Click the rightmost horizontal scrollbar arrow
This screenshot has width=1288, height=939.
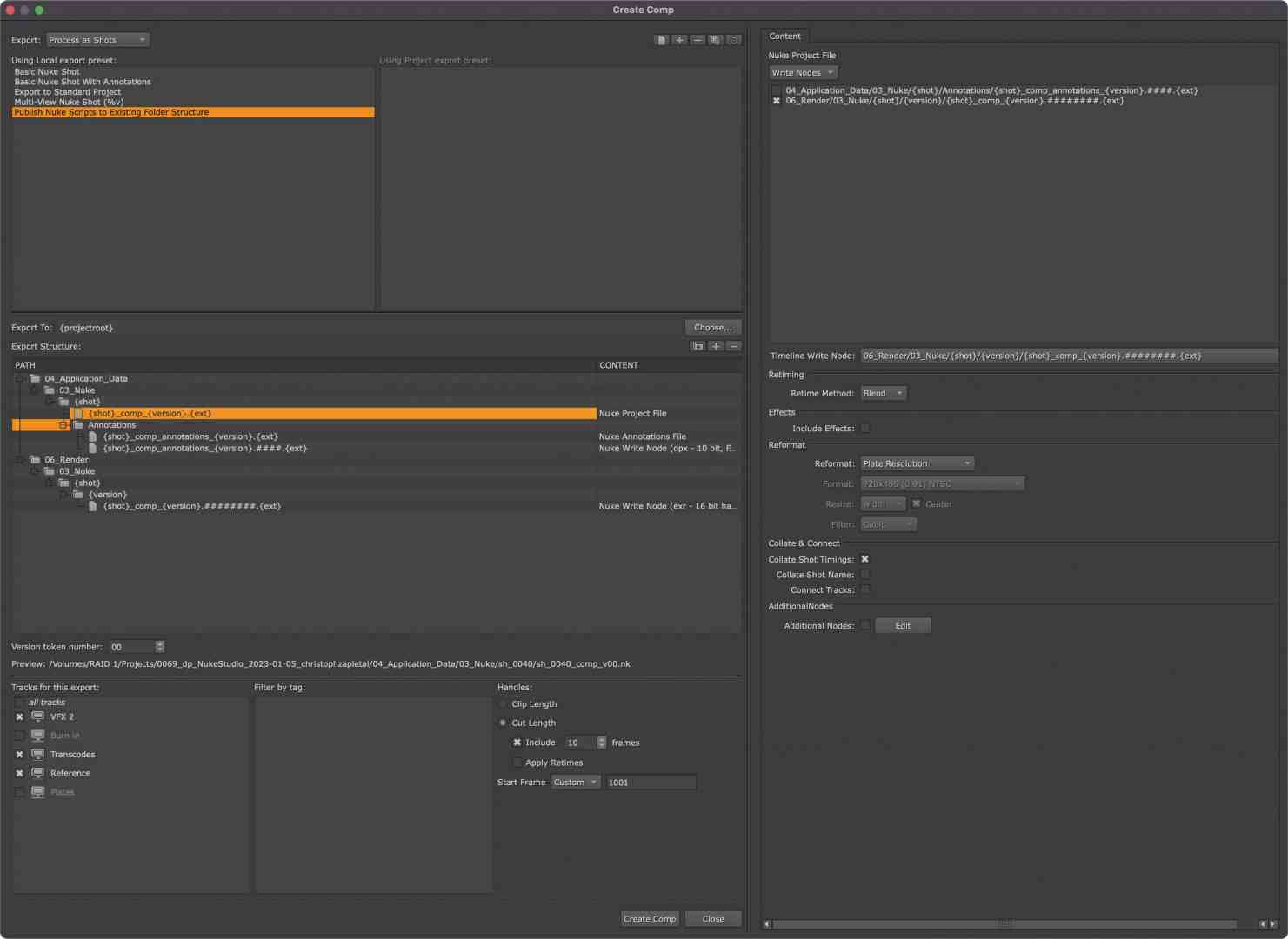click(x=1273, y=924)
